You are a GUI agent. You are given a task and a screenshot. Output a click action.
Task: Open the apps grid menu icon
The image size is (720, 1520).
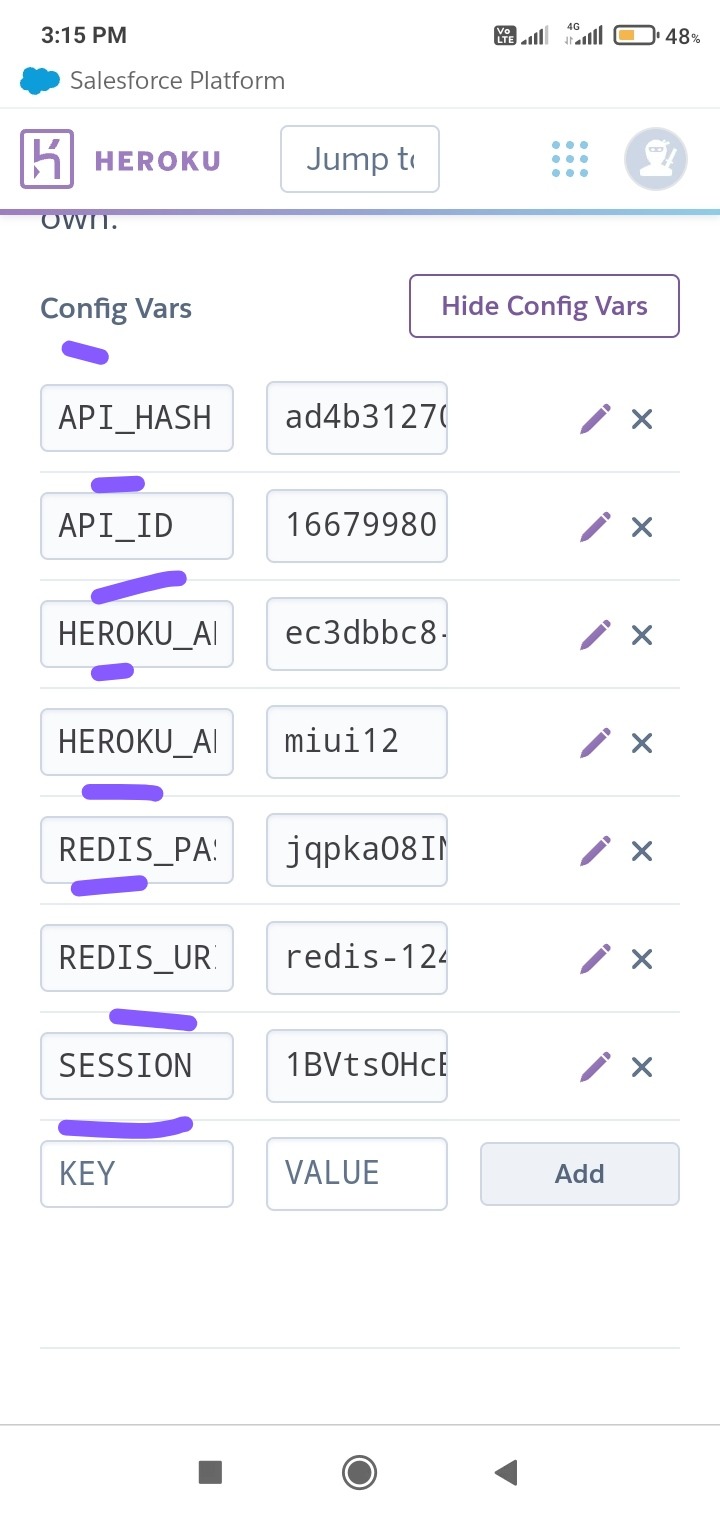570,159
